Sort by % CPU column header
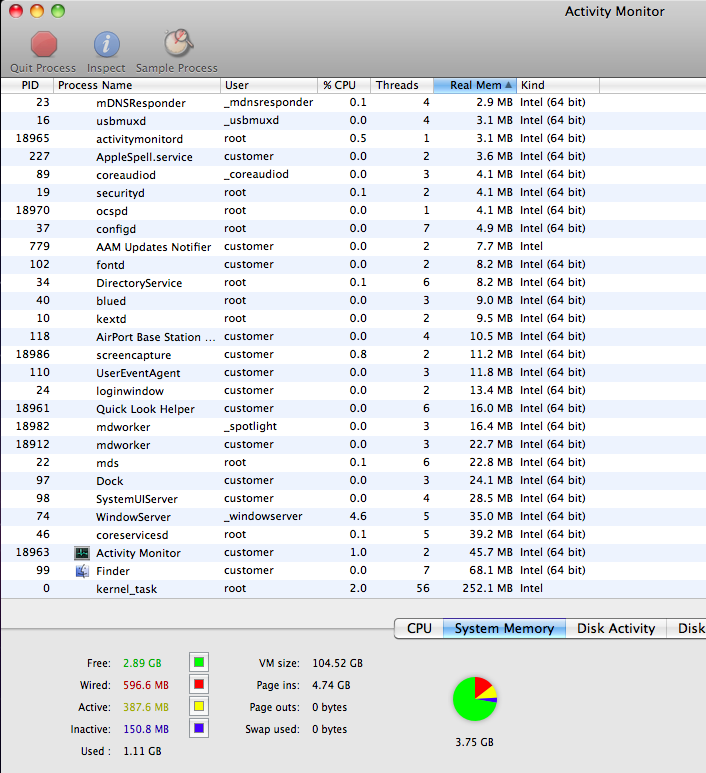This screenshot has width=706, height=773. coord(344,85)
